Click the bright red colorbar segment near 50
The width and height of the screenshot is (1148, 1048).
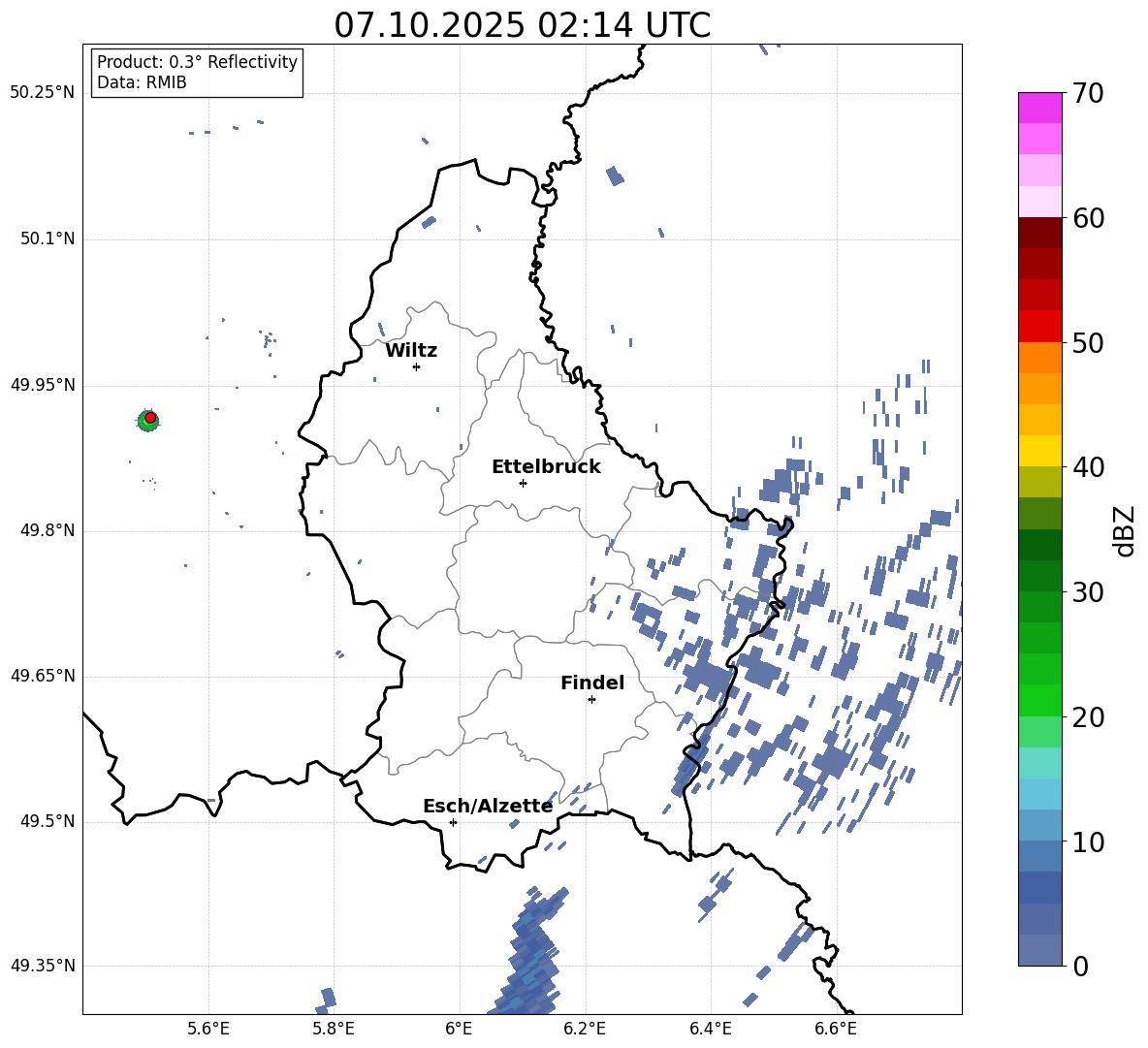coord(1039,327)
